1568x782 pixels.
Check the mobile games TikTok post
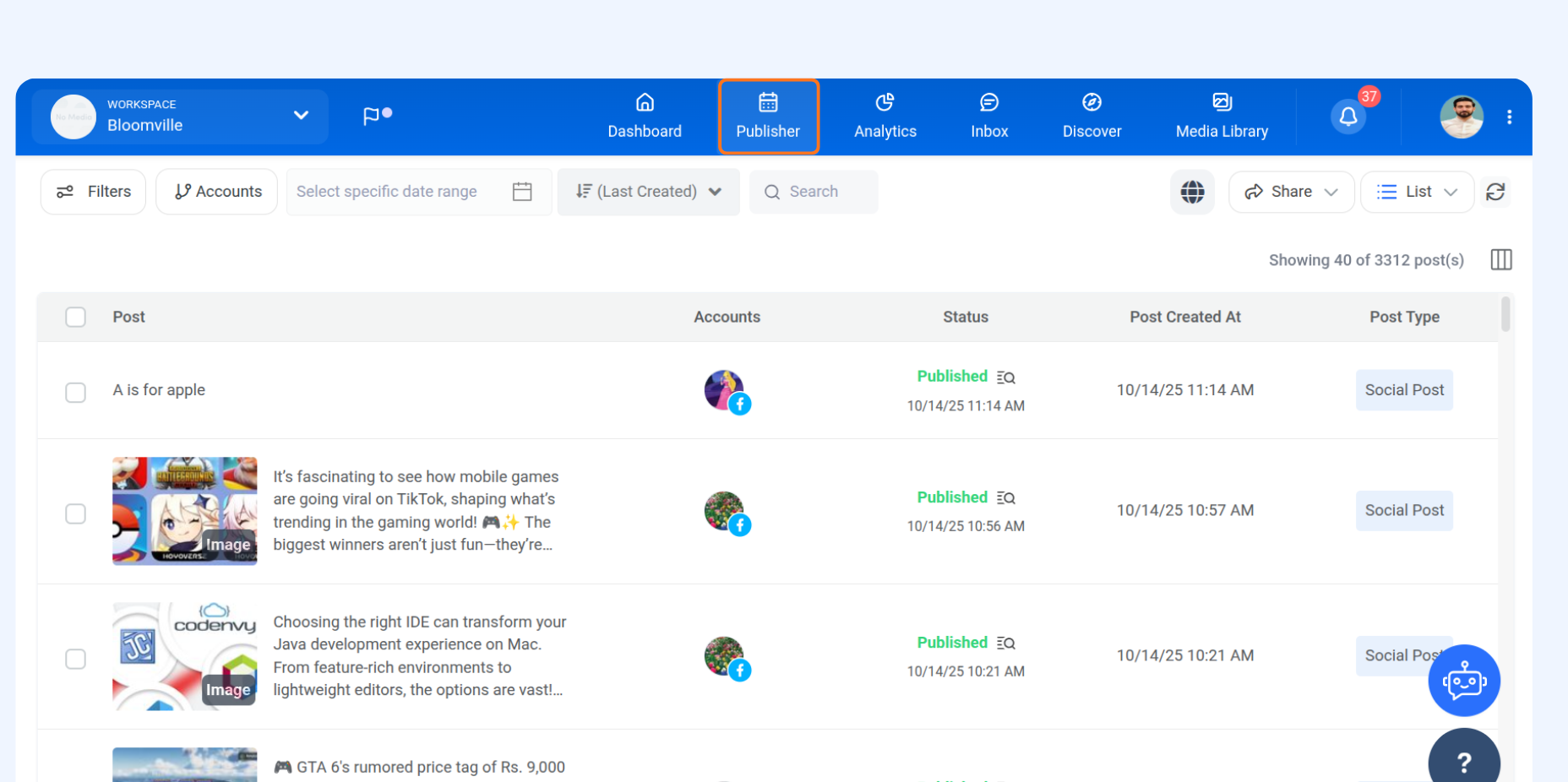(76, 513)
